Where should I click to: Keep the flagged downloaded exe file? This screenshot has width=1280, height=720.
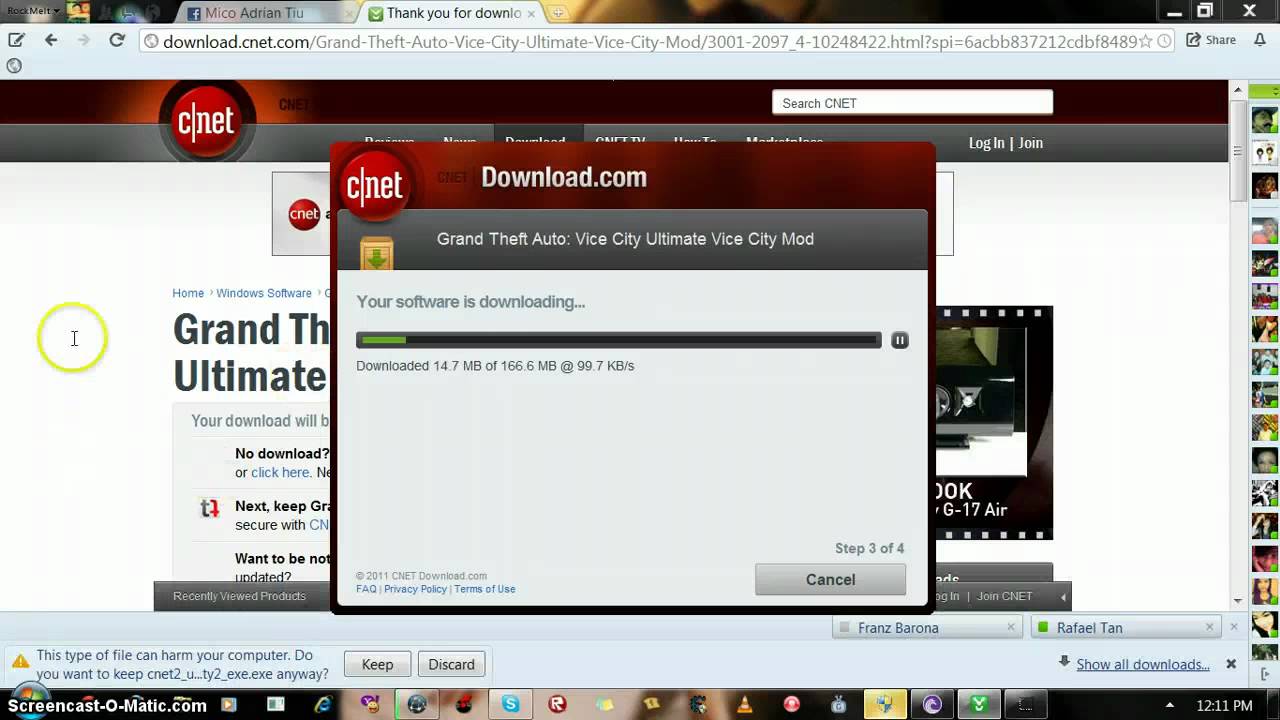click(x=377, y=664)
